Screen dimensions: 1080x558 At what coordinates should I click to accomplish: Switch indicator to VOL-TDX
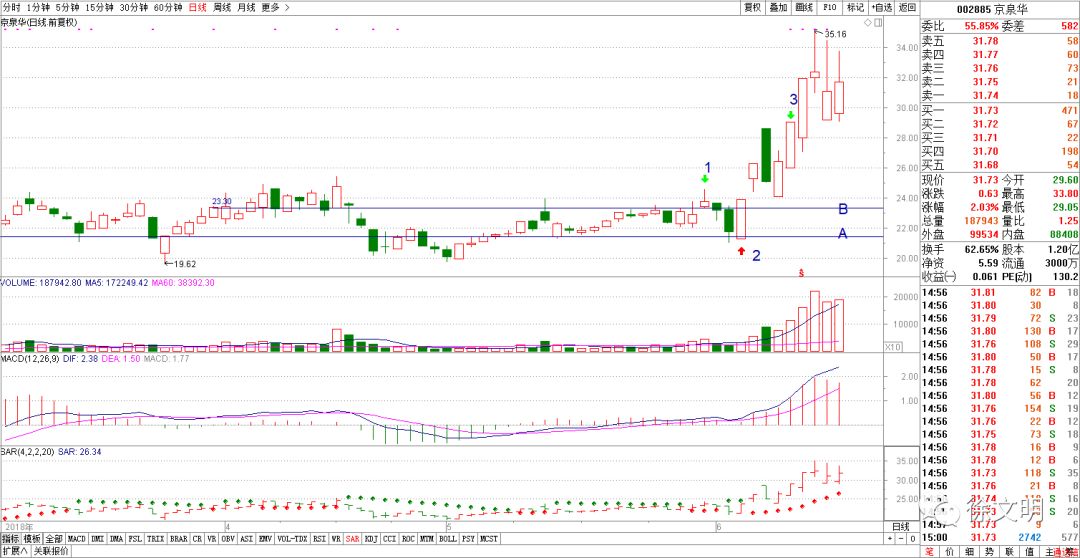point(292,538)
